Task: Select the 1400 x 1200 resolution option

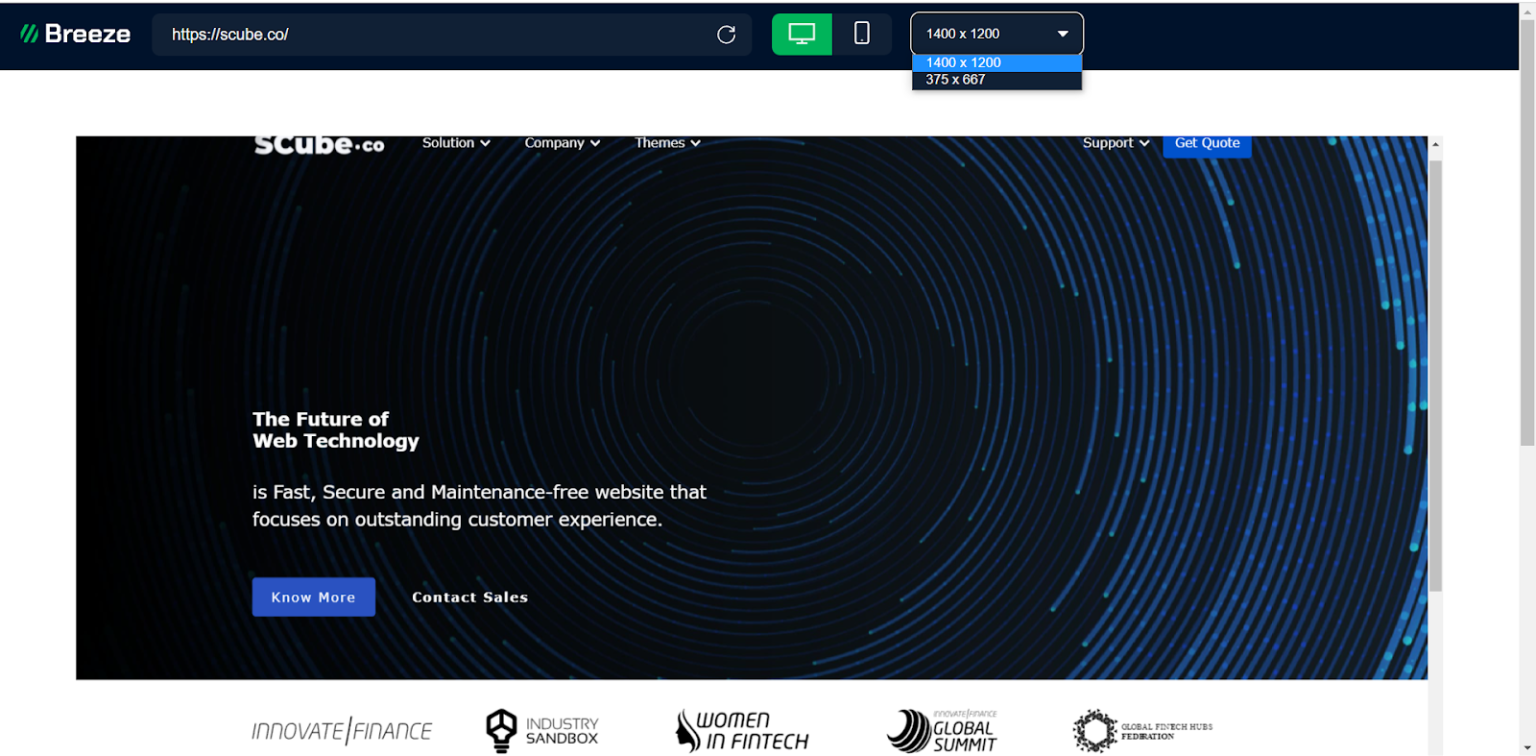Action: click(x=997, y=62)
